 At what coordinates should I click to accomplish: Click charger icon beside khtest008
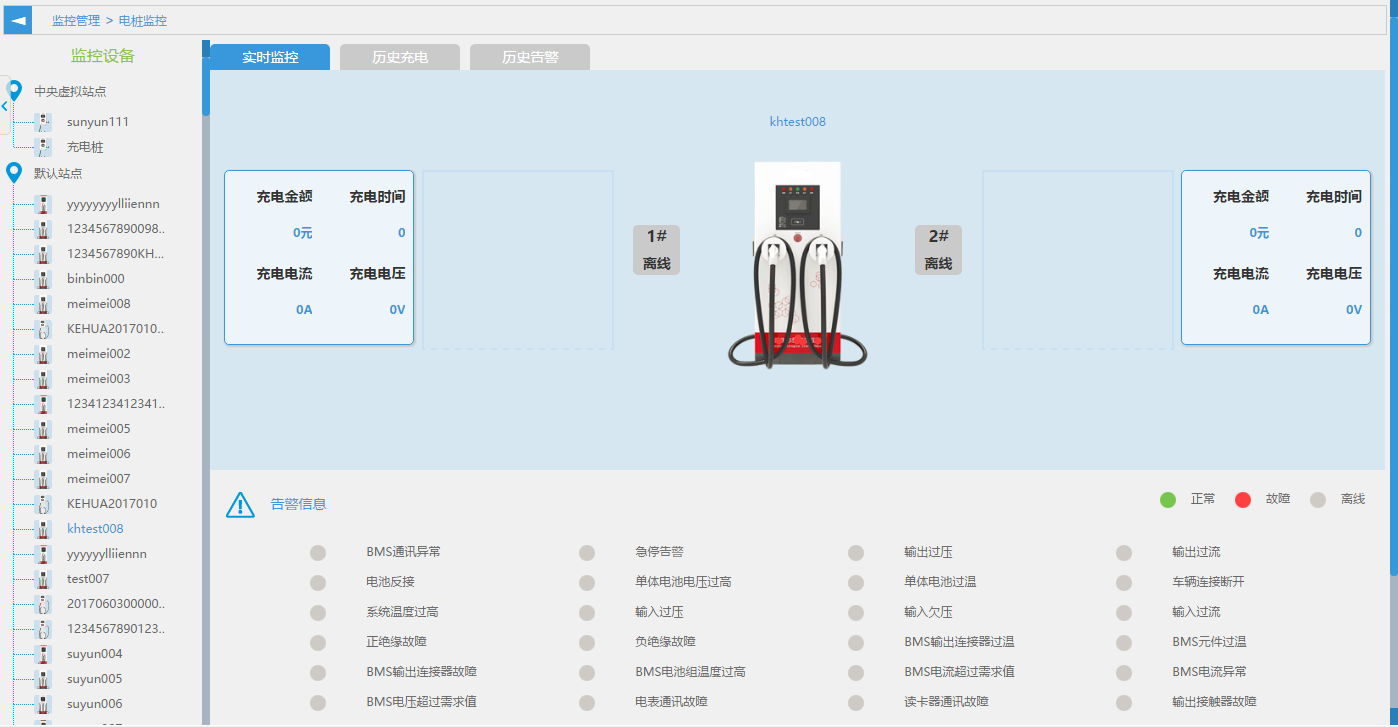[43, 529]
